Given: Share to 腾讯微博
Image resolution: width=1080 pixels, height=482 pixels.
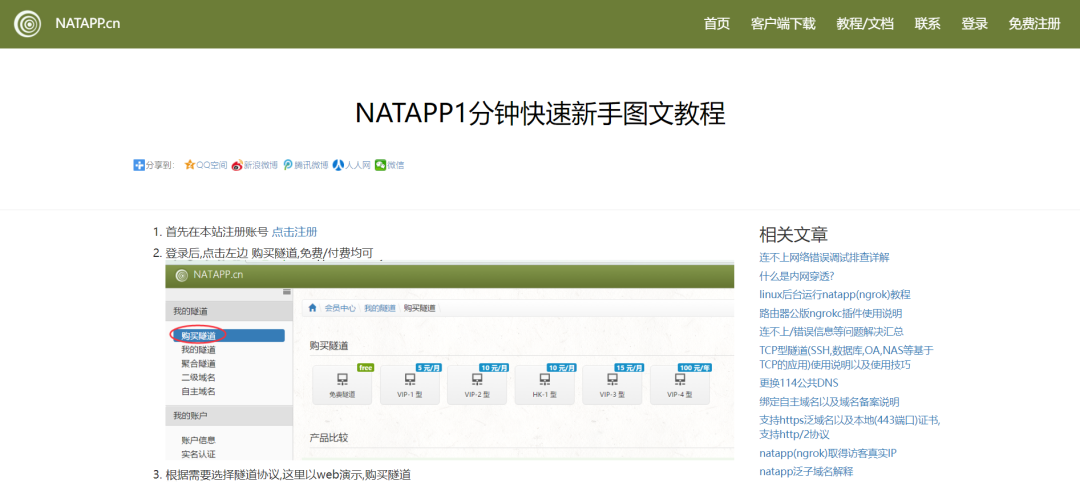Looking at the screenshot, I should (x=306, y=165).
